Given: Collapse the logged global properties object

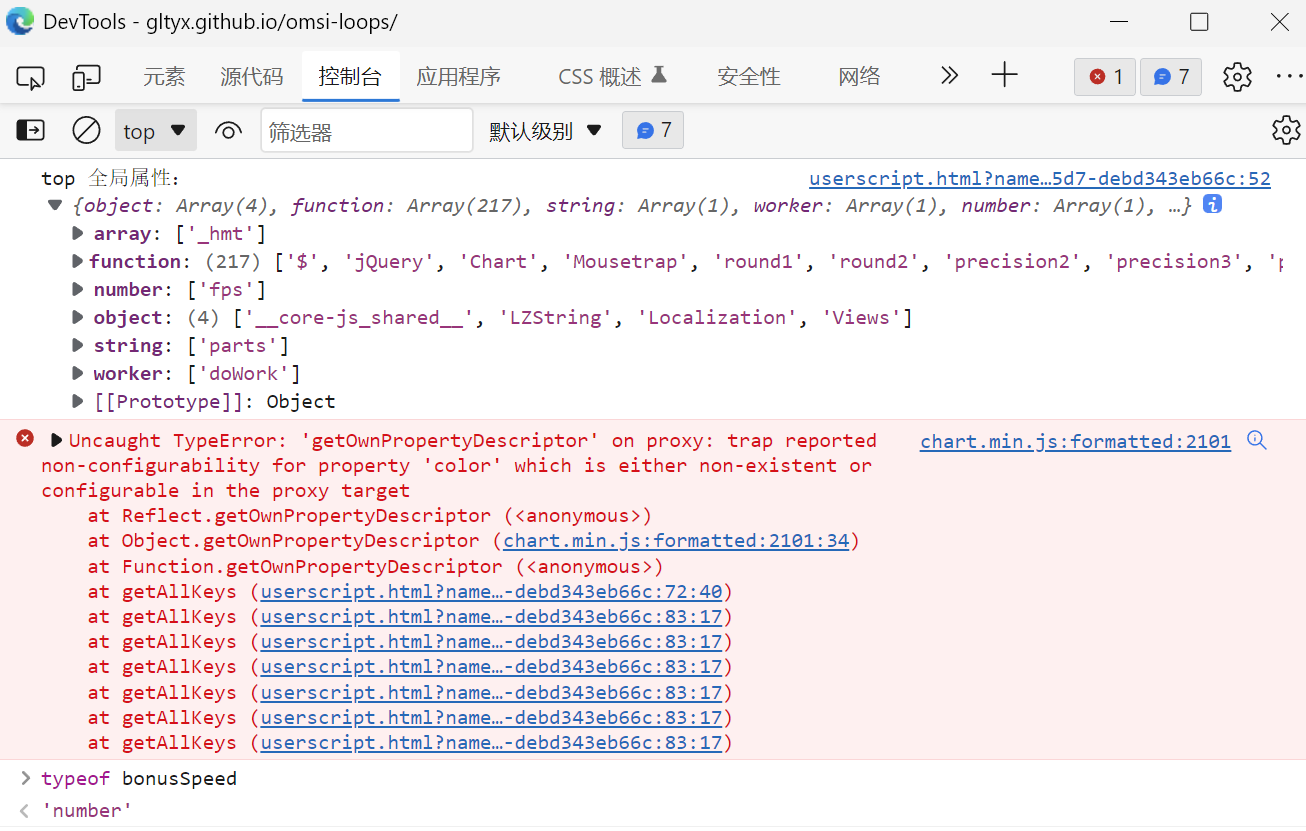Looking at the screenshot, I should tap(54, 206).
